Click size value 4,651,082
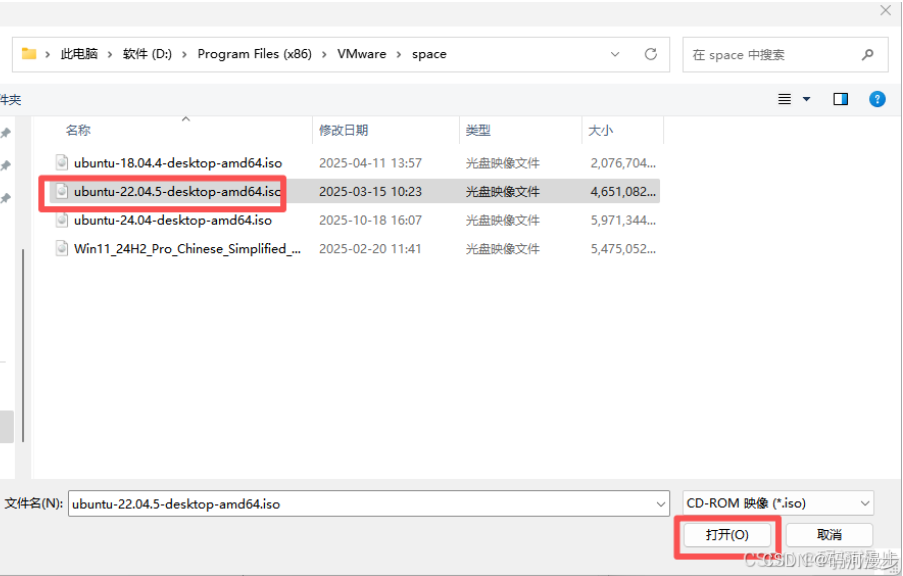 [623, 192]
